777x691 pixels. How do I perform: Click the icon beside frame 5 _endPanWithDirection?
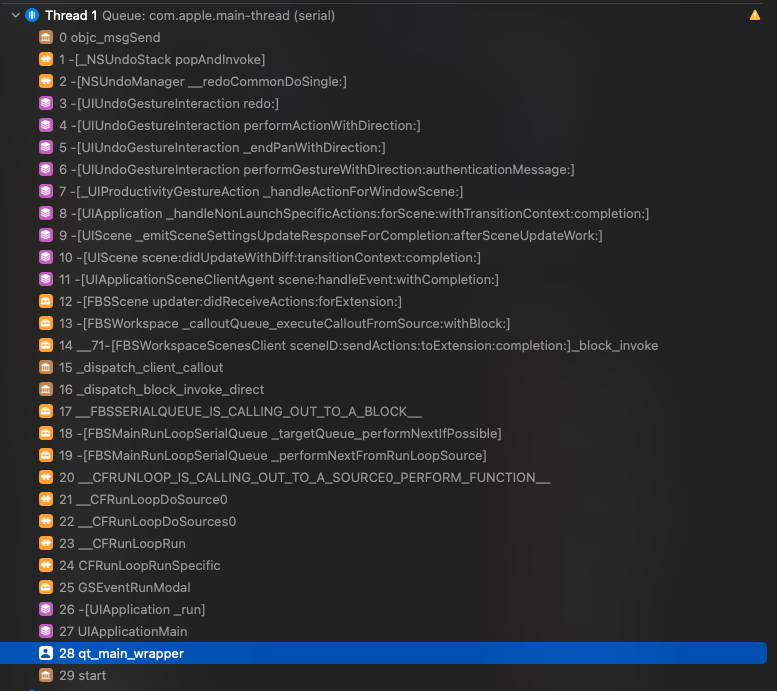click(x=46, y=147)
